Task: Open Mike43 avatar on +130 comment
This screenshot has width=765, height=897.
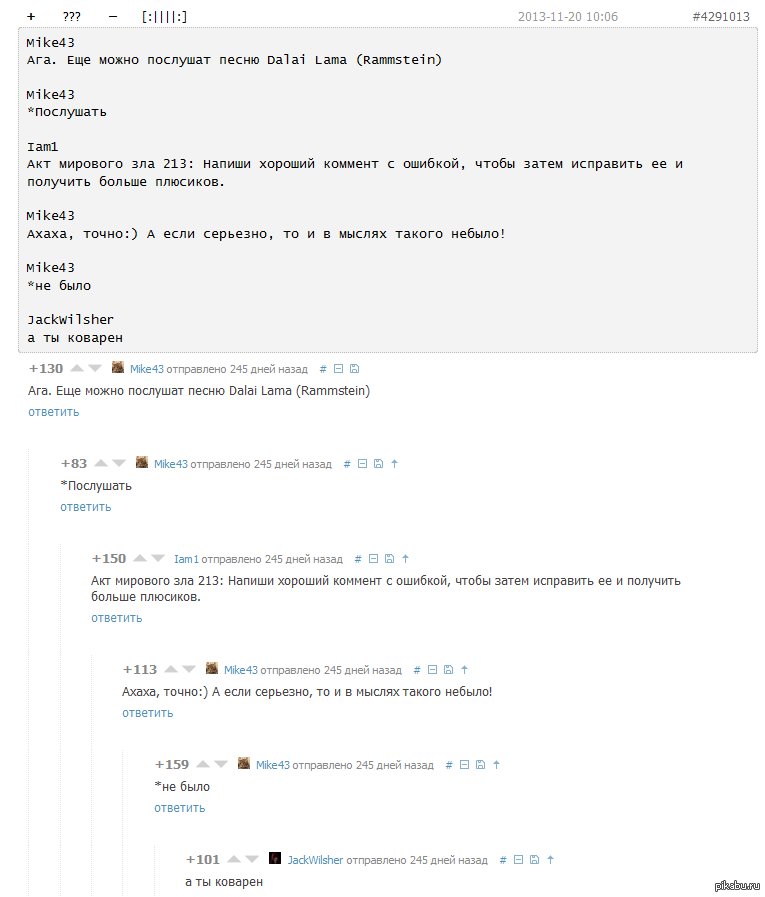Action: click(118, 368)
